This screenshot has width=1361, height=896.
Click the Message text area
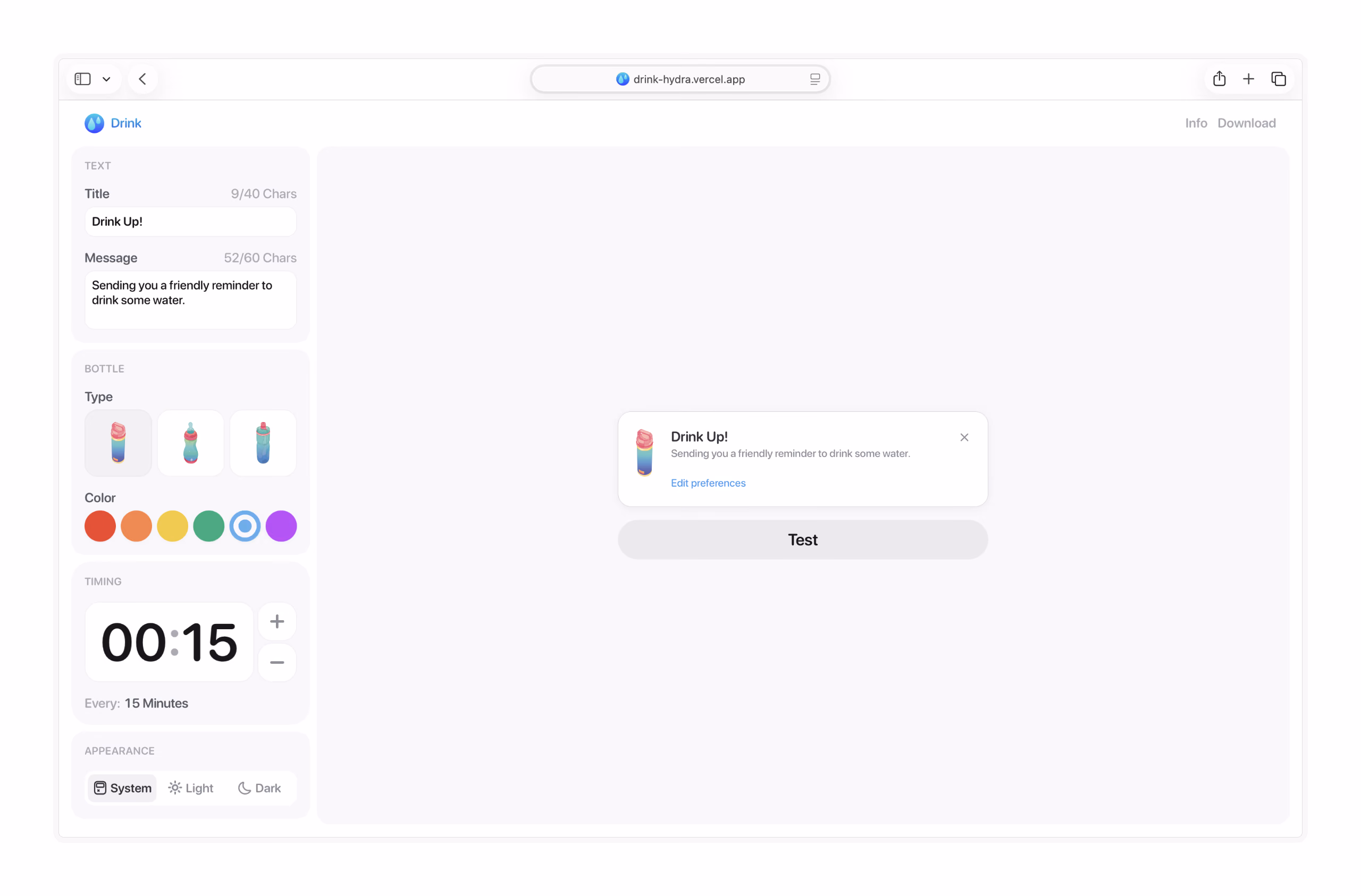(x=190, y=300)
